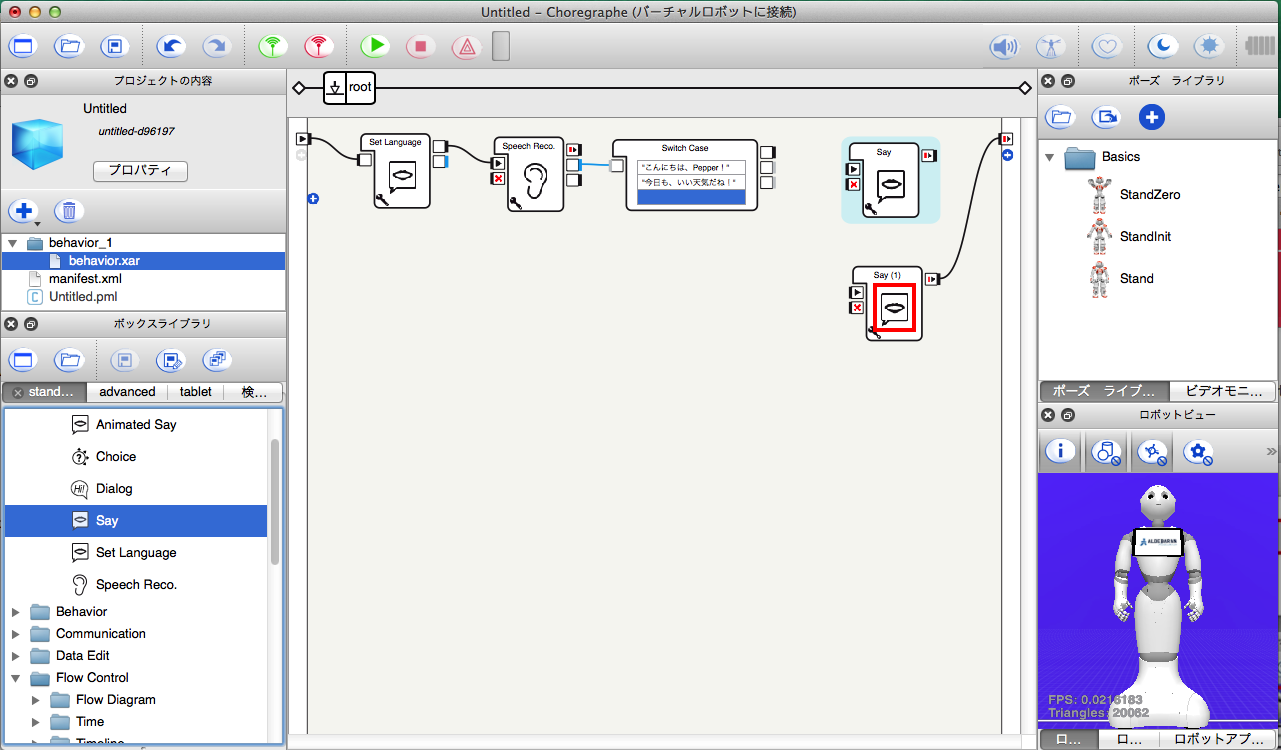Image resolution: width=1281 pixels, height=750 pixels.
Task: Click the "こんにちは、Pepper！" case in Switch Case
Action: click(692, 166)
